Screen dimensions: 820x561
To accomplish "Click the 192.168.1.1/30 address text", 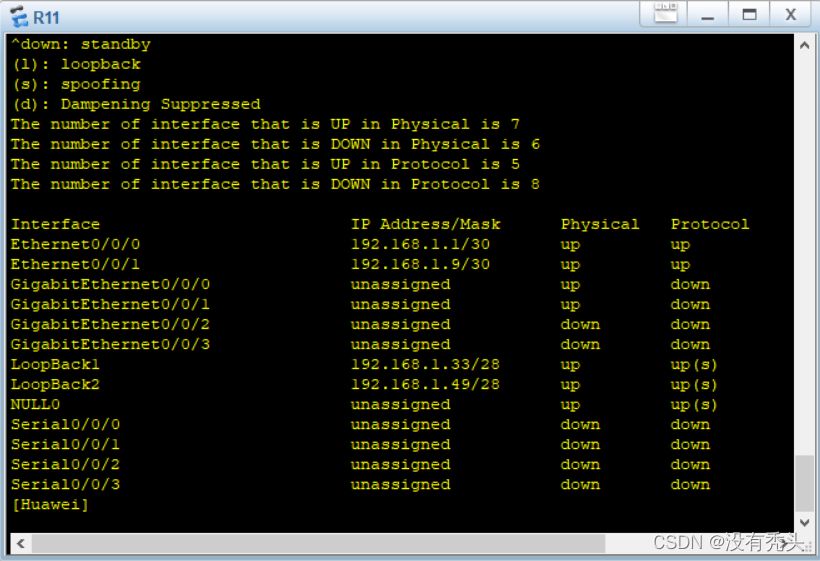I will [420, 244].
